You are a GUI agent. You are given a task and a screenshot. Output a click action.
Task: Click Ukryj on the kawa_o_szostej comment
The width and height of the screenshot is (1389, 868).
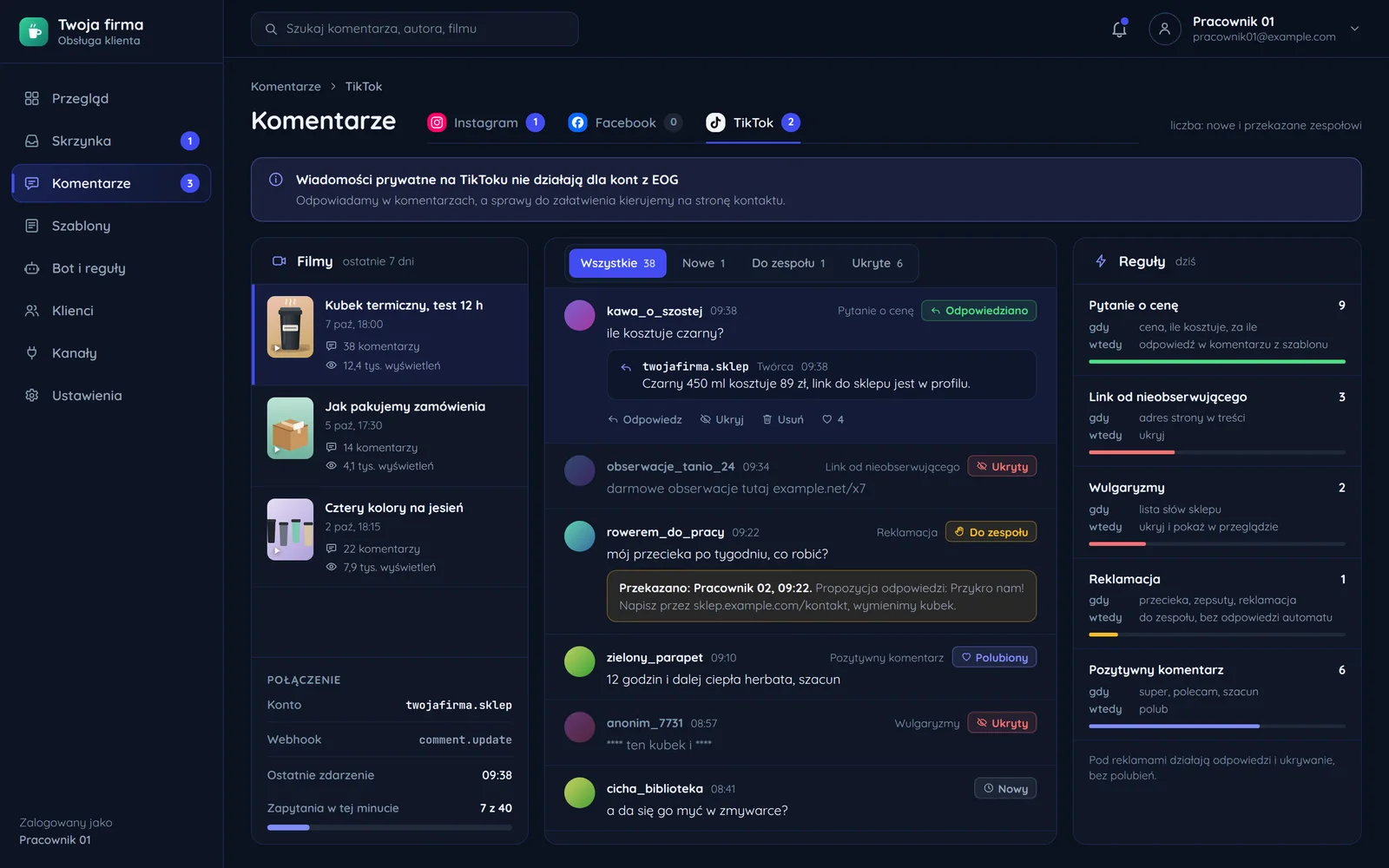[x=722, y=419]
